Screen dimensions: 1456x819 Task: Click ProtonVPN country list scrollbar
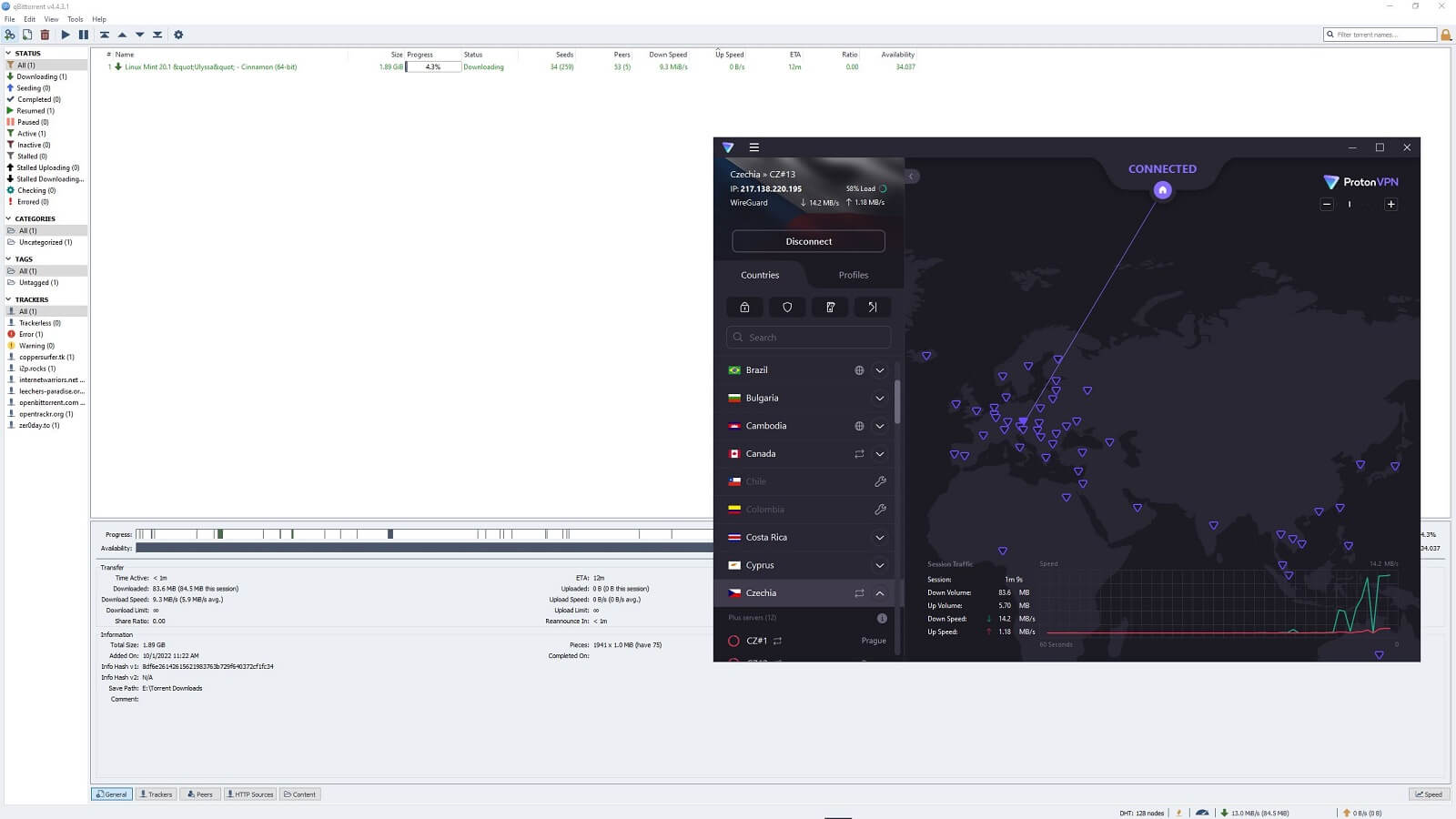click(897, 402)
